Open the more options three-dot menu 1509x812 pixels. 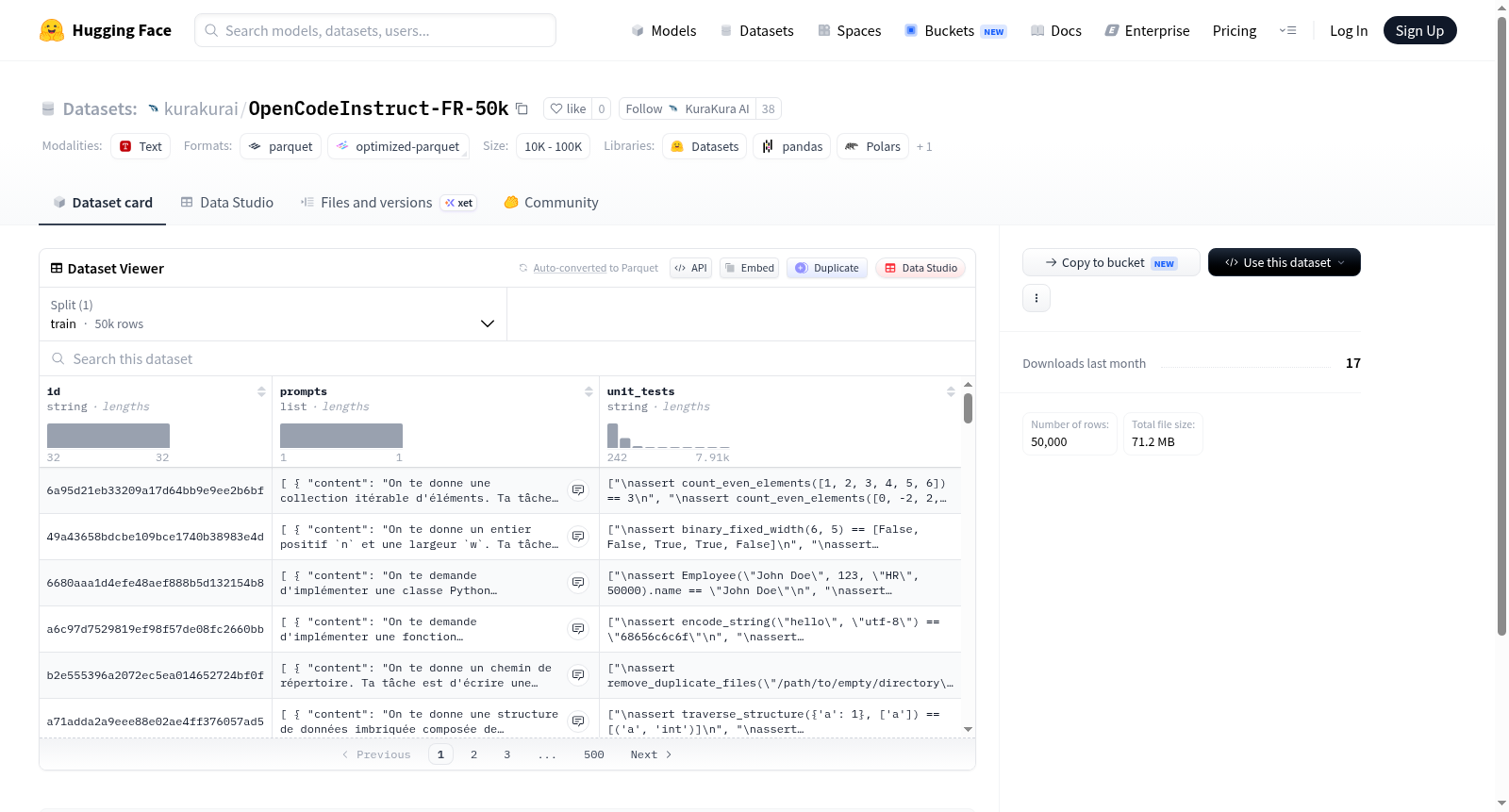(x=1036, y=298)
